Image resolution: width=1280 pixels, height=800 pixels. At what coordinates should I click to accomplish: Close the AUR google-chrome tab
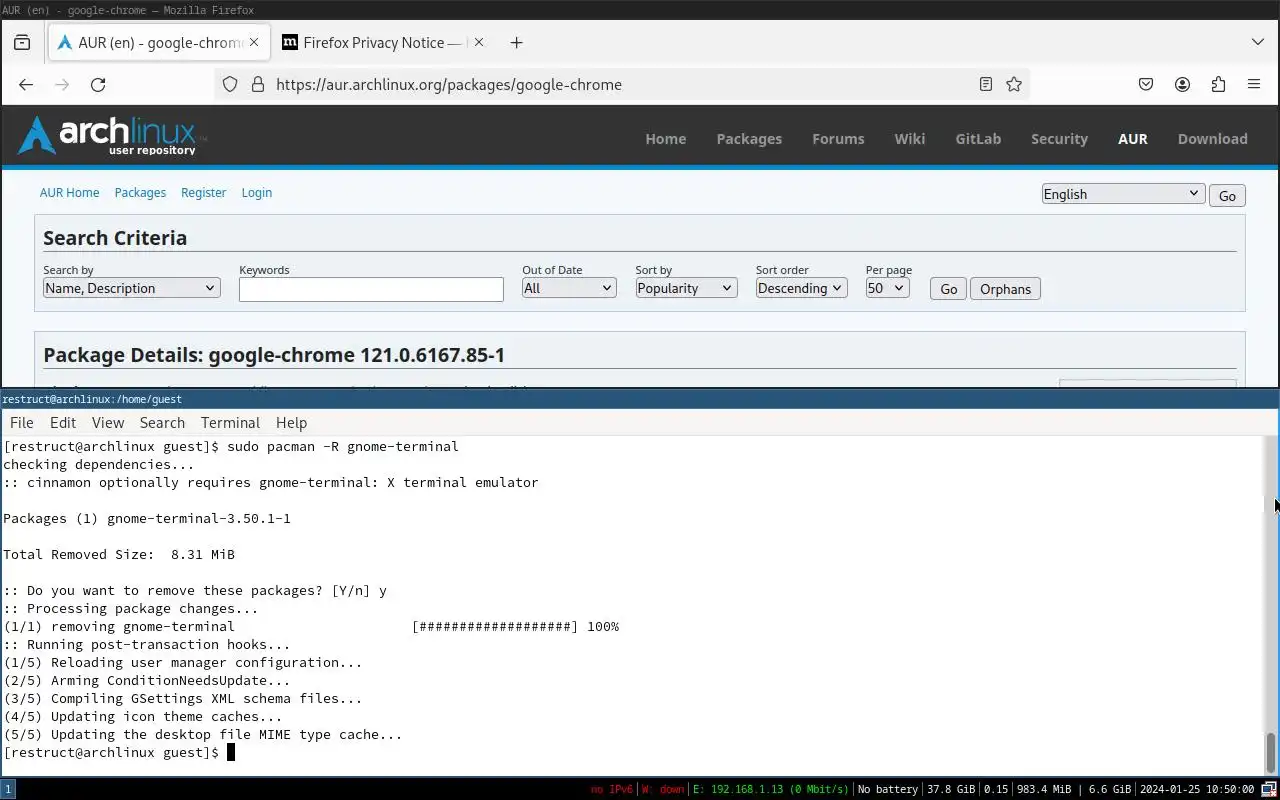[254, 42]
